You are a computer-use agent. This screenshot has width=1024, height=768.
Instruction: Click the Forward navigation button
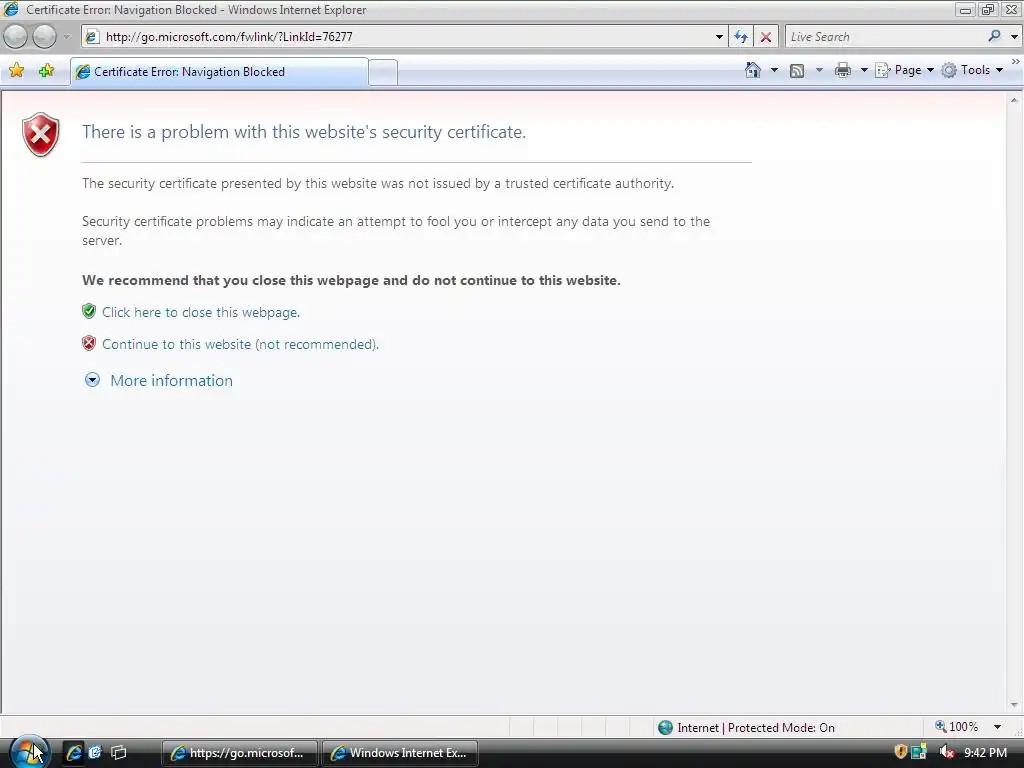[44, 37]
